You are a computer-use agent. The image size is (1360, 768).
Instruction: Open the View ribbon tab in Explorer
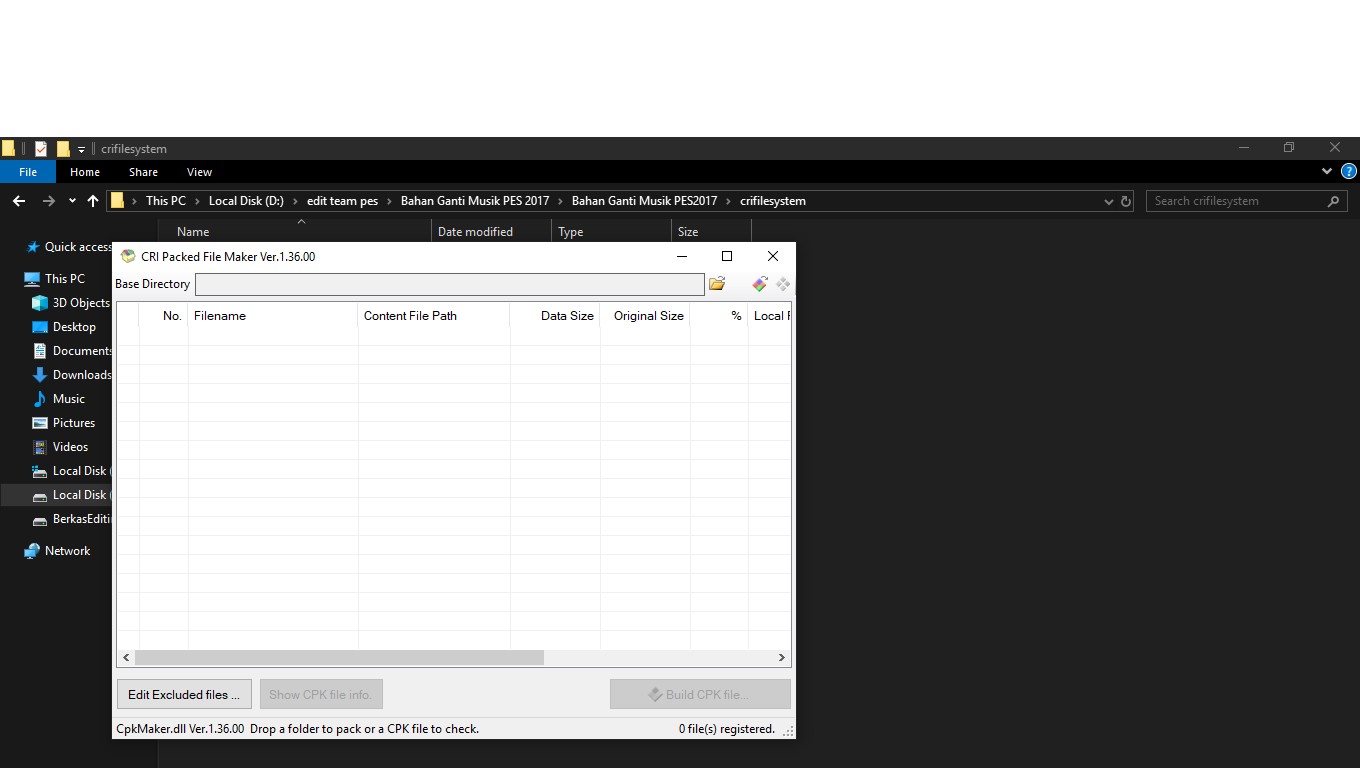coord(199,172)
